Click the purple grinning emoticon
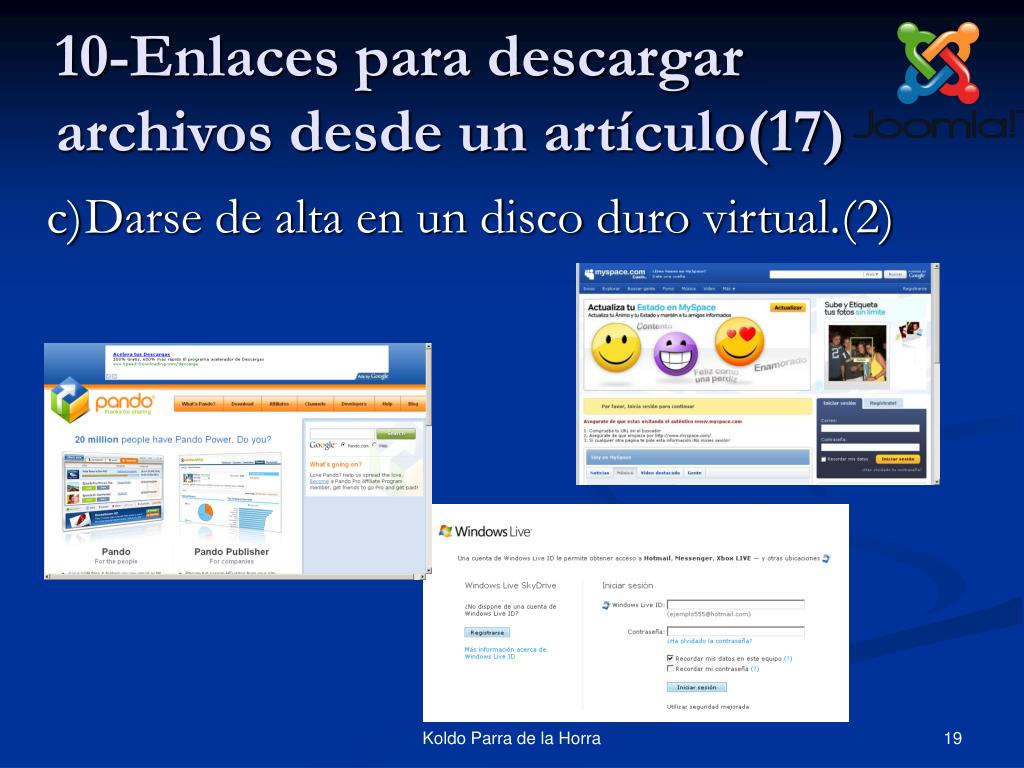Image resolution: width=1024 pixels, height=768 pixels. 676,353
